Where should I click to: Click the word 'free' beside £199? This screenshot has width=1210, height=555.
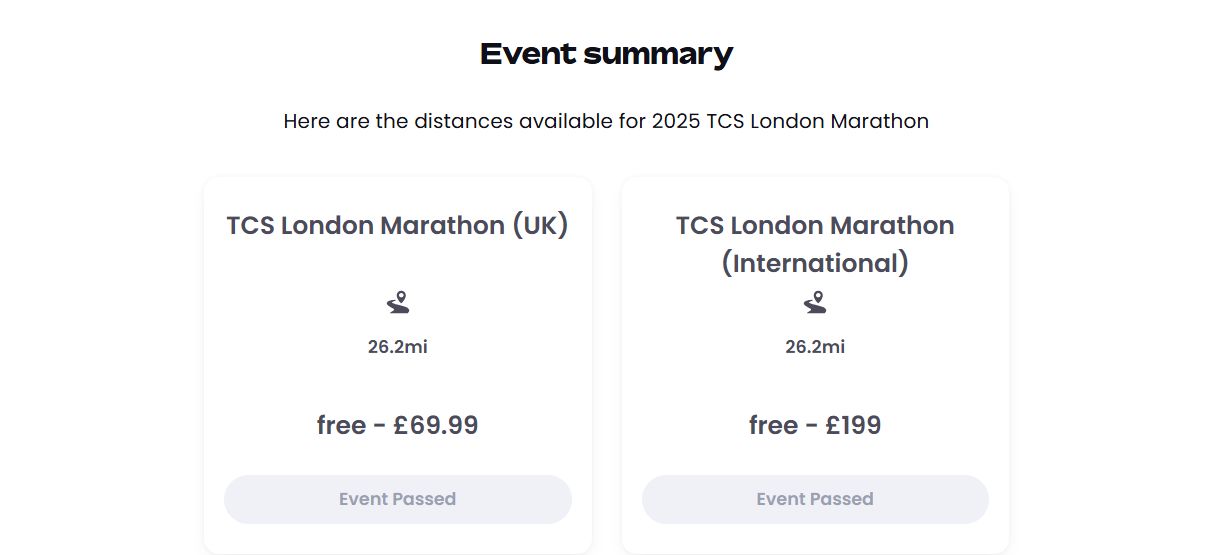tap(773, 425)
